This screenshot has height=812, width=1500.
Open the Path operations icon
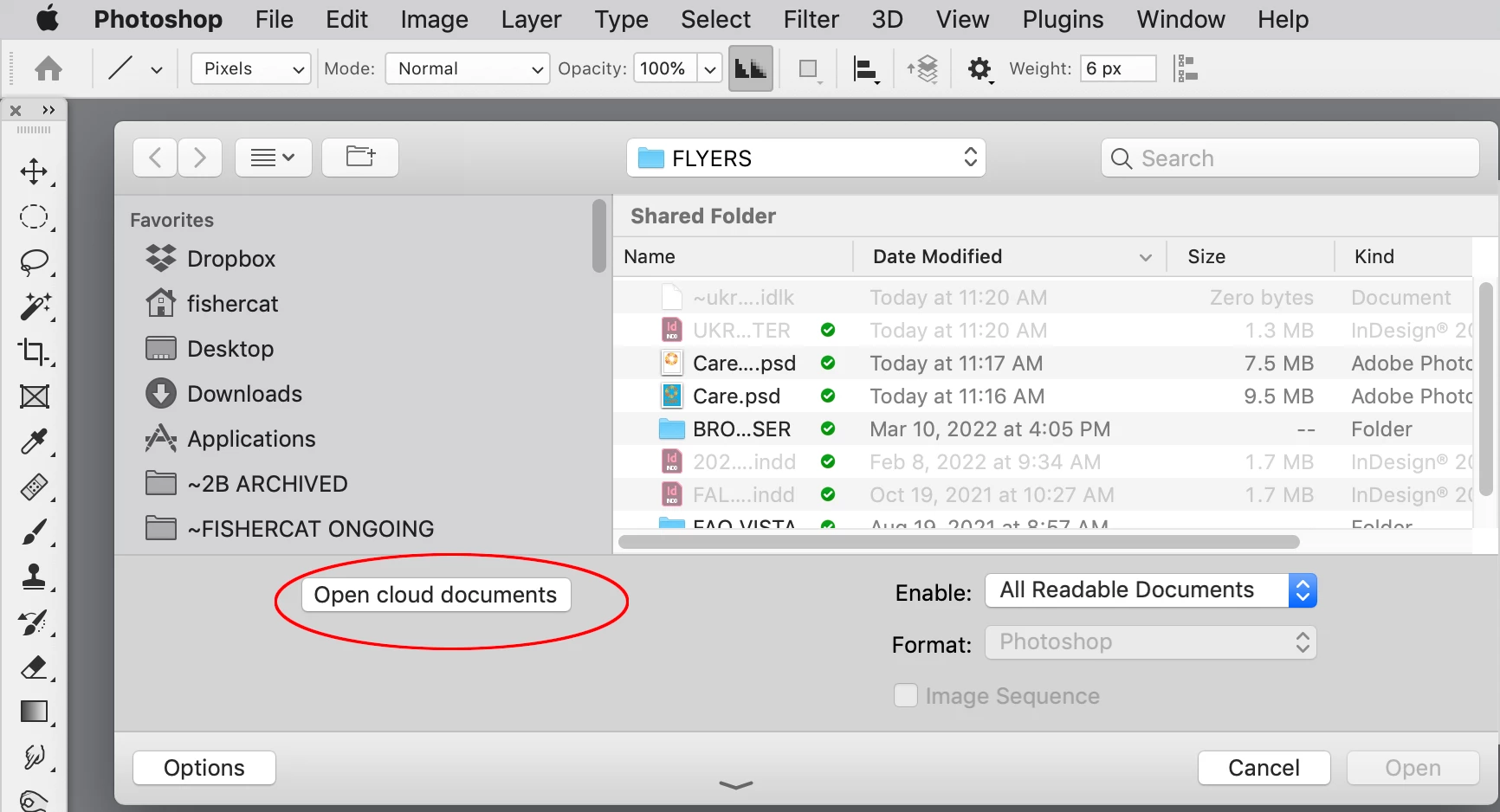(809, 69)
